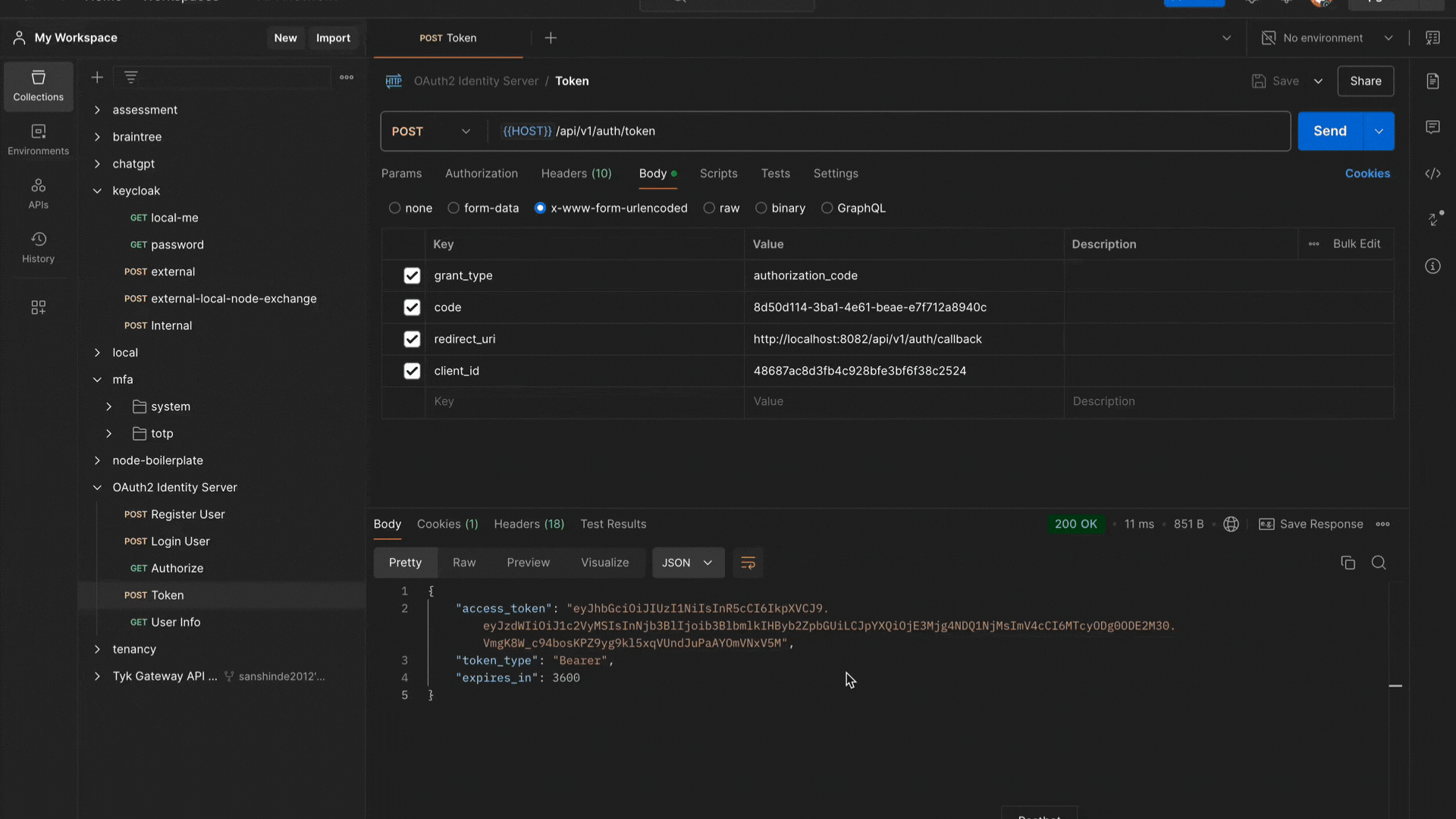The image size is (1456, 819).
Task: Click the HTTP request type icon
Action: [x=394, y=81]
